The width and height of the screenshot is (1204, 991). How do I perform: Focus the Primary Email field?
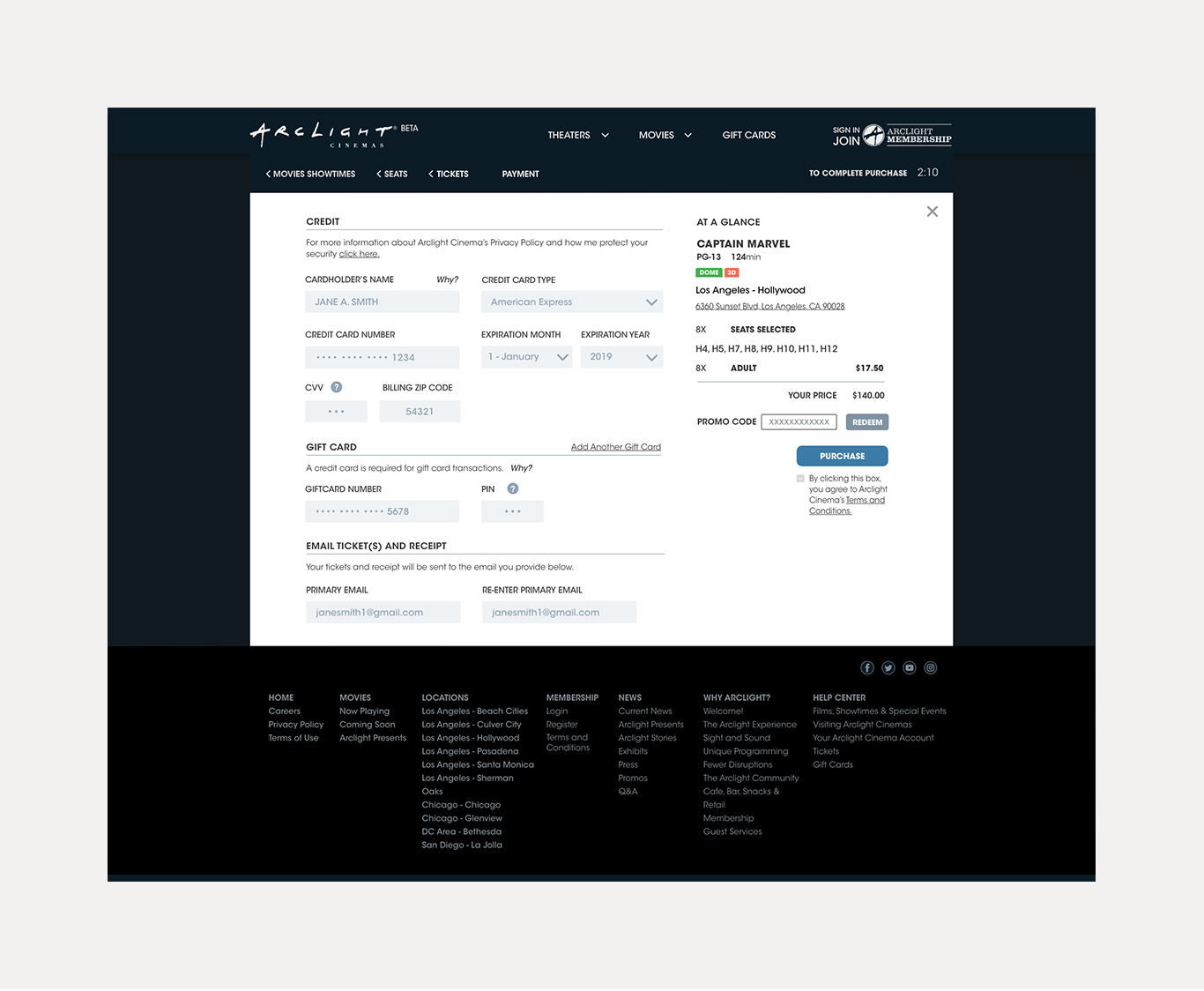383,612
